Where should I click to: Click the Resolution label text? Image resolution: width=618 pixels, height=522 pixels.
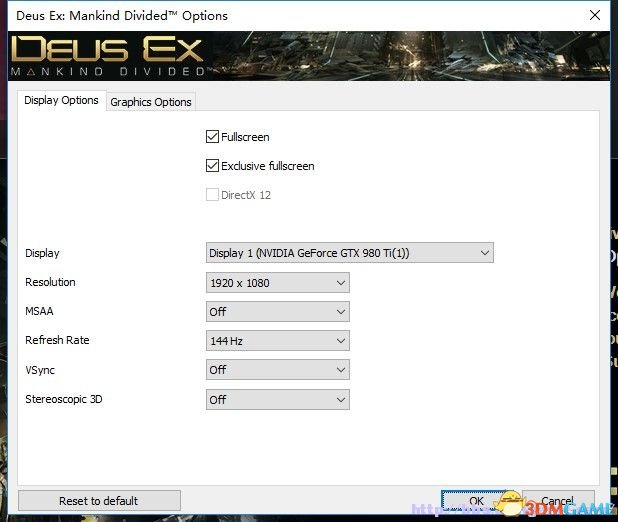click(x=50, y=282)
